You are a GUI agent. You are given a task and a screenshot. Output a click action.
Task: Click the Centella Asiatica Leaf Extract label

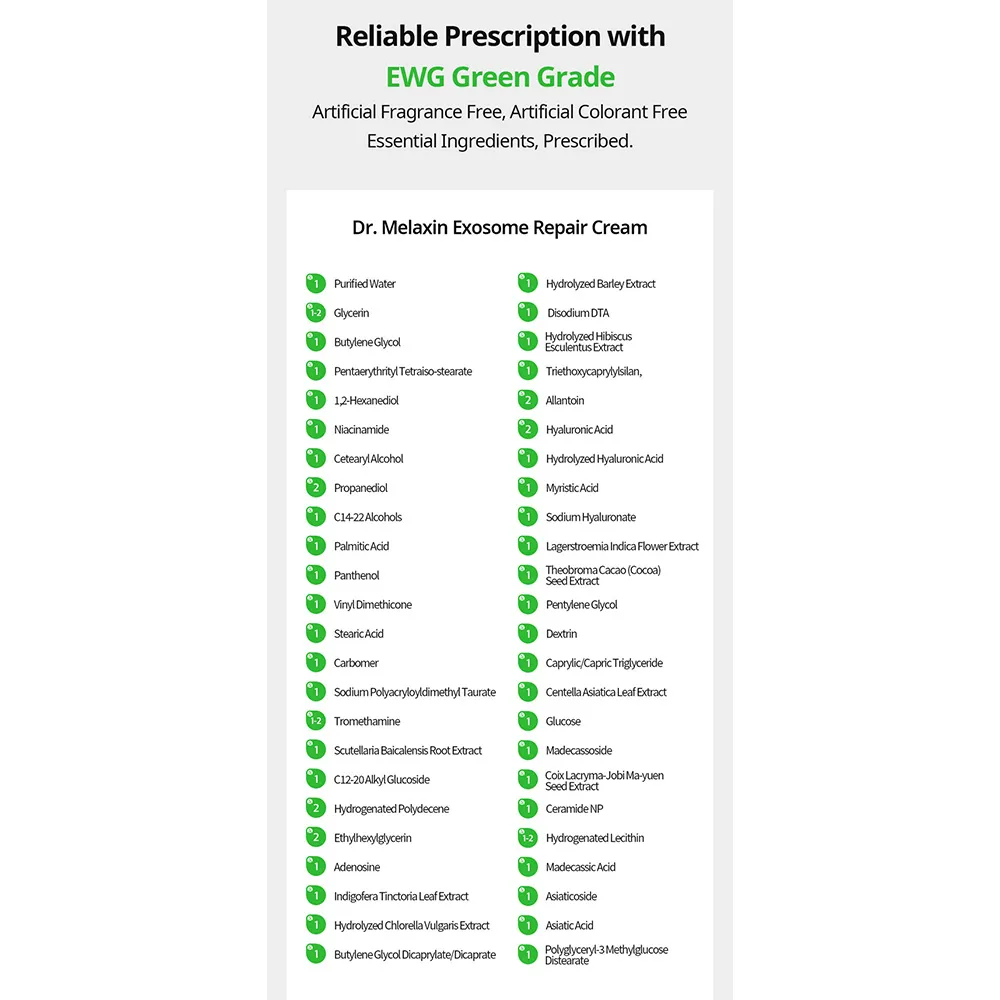click(x=606, y=692)
